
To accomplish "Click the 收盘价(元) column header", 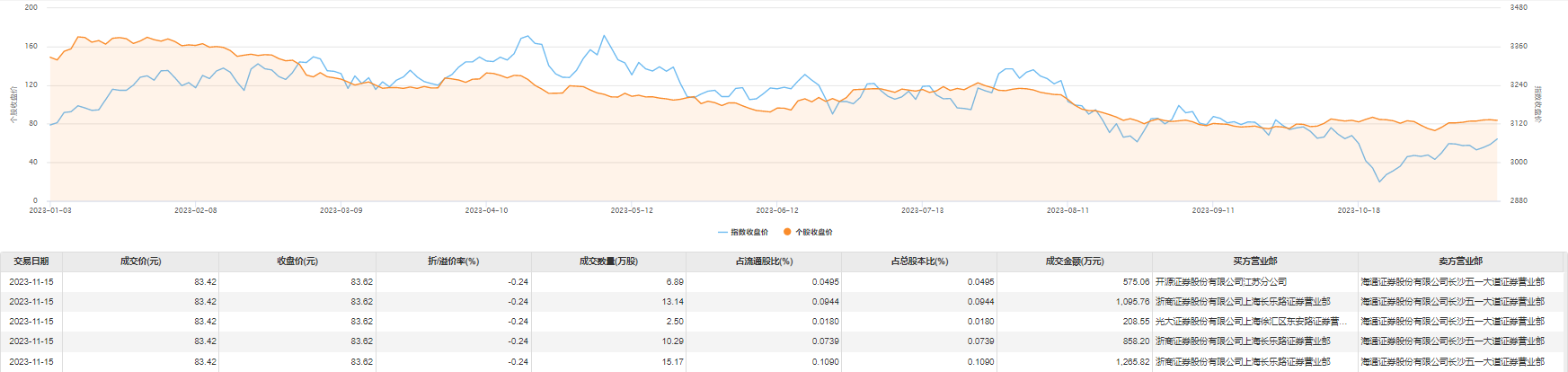I will click(297, 261).
